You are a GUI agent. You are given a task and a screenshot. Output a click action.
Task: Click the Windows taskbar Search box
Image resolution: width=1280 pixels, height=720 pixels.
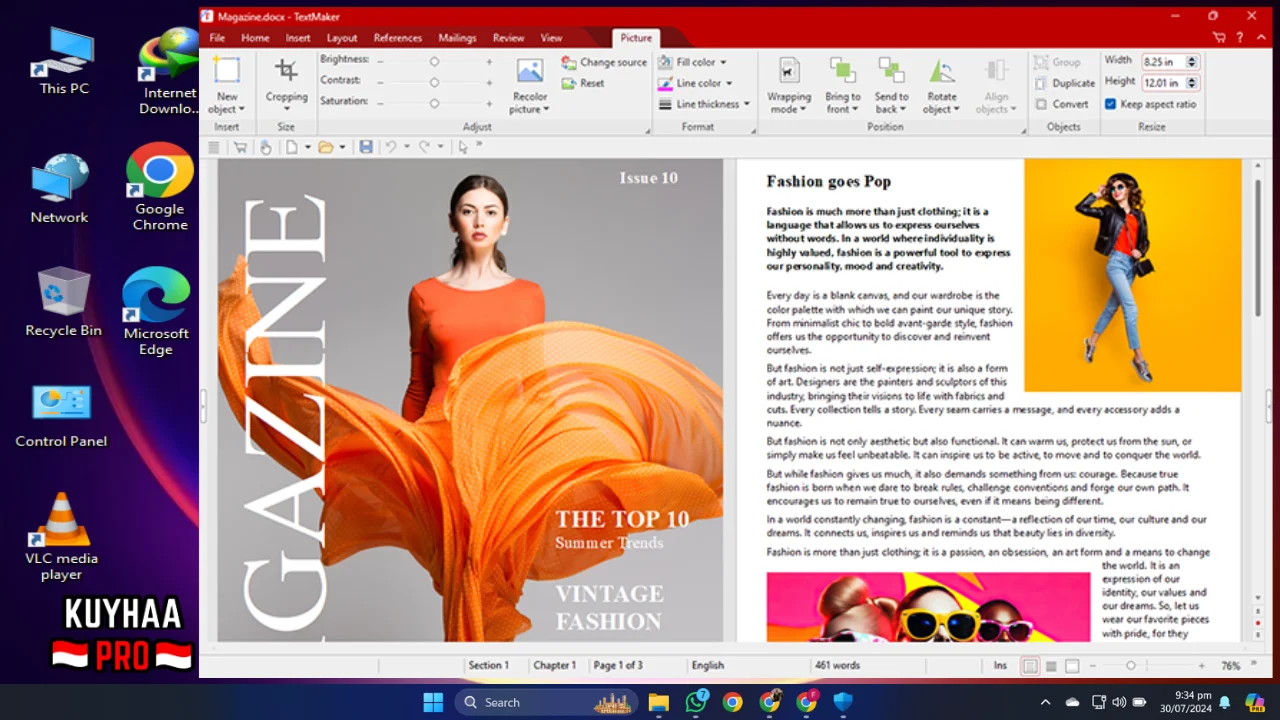coord(547,702)
